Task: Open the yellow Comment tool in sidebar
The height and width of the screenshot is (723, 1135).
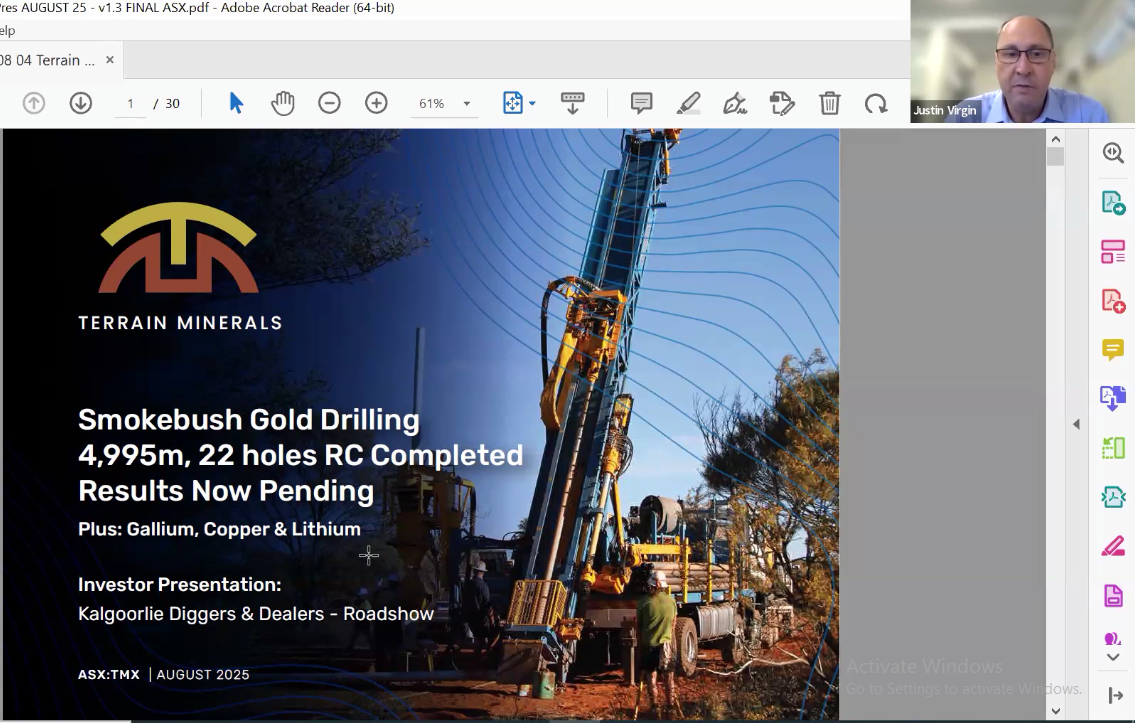Action: (x=1113, y=350)
